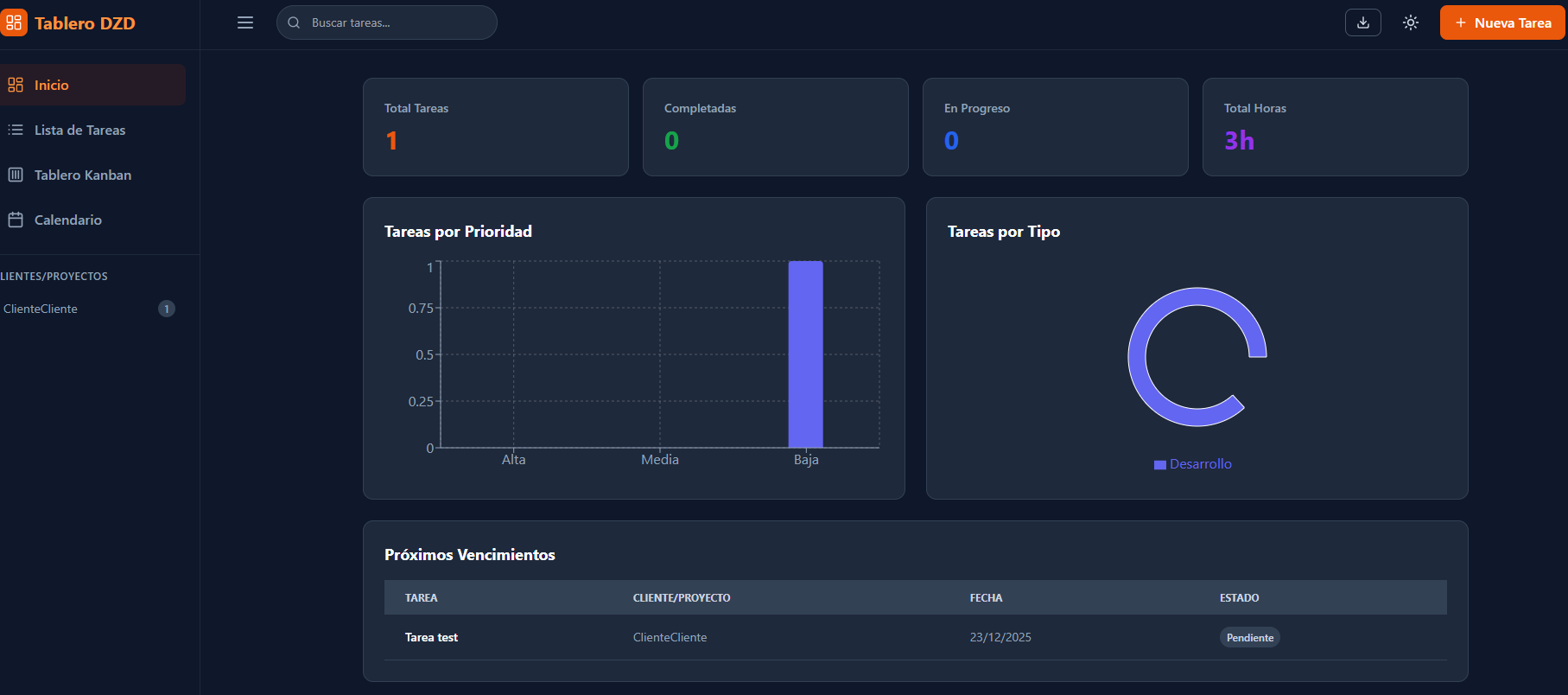Toggle the sidebar with hamburger menu icon
Viewport: 1568px width, 695px height.
(x=245, y=22)
